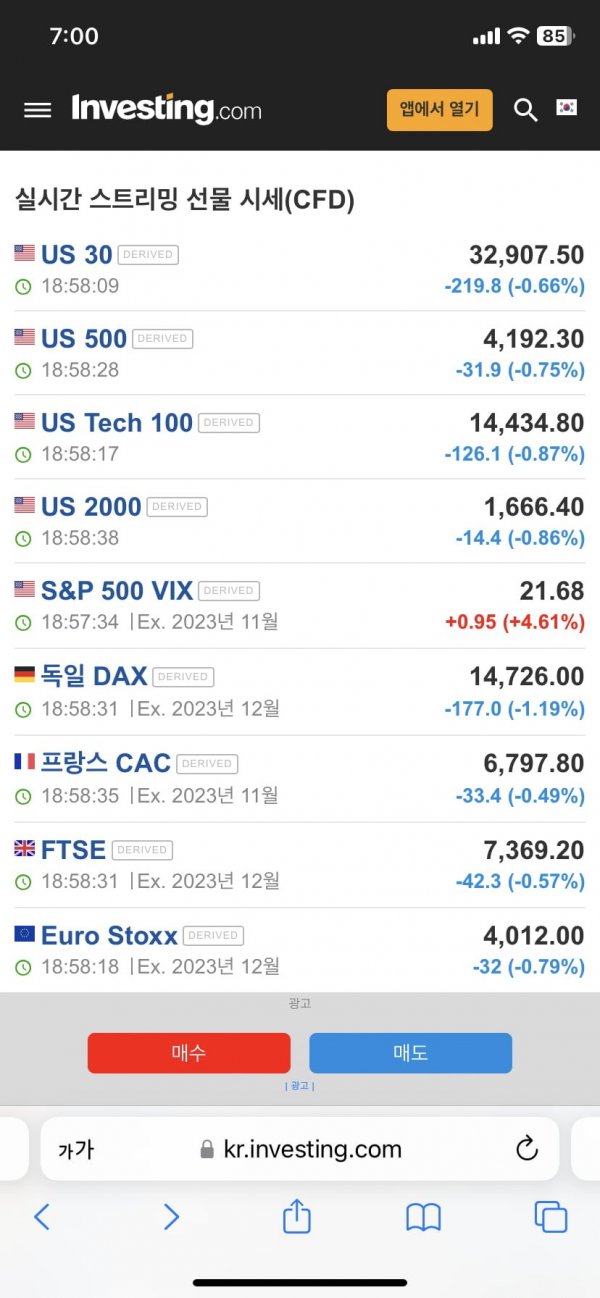Tap the 앱에서 열기 button
This screenshot has width=600, height=1298.
click(440, 109)
